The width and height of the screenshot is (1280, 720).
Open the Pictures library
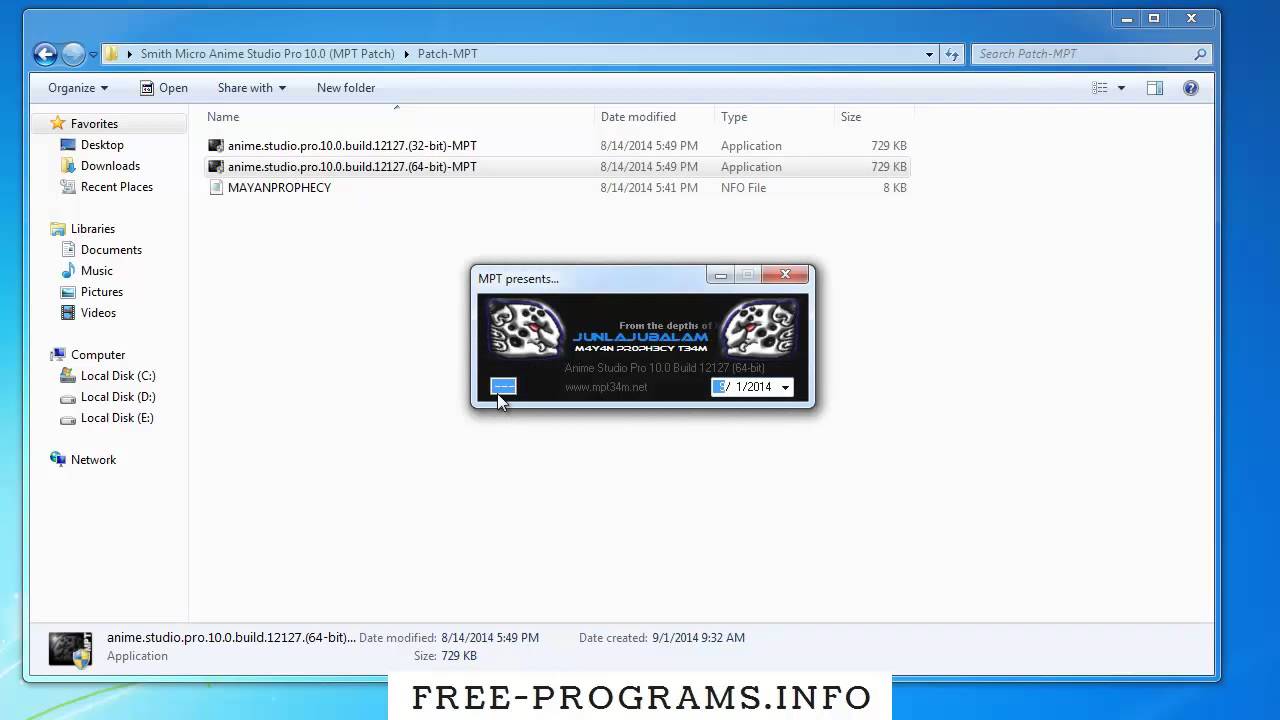pyautogui.click(x=102, y=292)
